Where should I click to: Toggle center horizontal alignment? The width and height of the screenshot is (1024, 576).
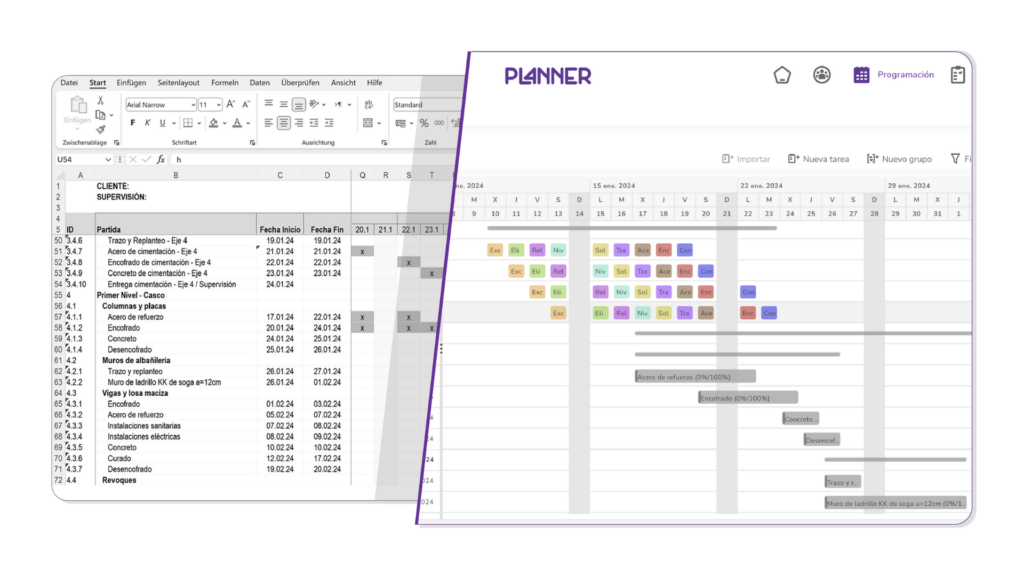tap(283, 123)
